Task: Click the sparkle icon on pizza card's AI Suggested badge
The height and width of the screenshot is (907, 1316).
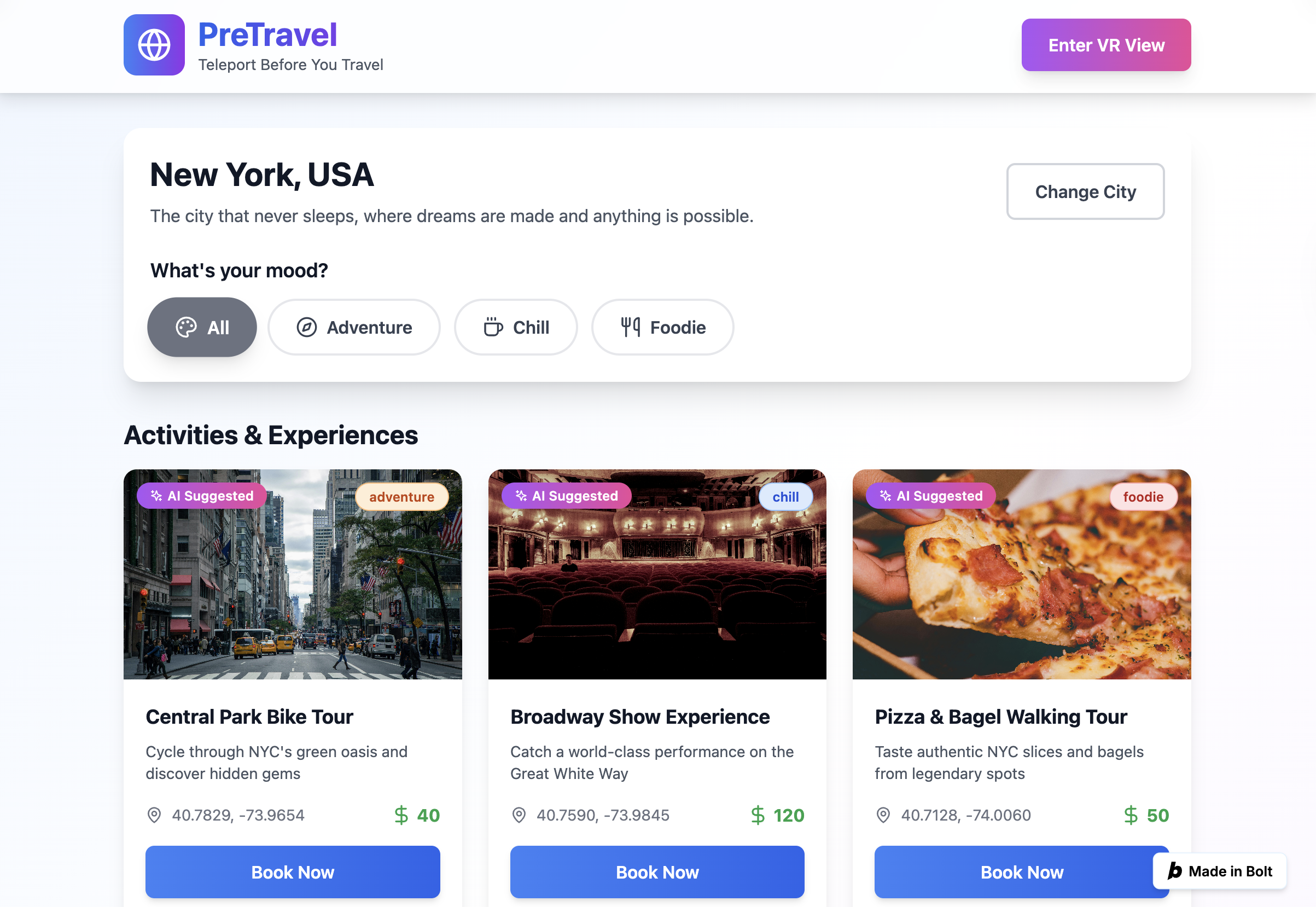Action: coord(886,496)
